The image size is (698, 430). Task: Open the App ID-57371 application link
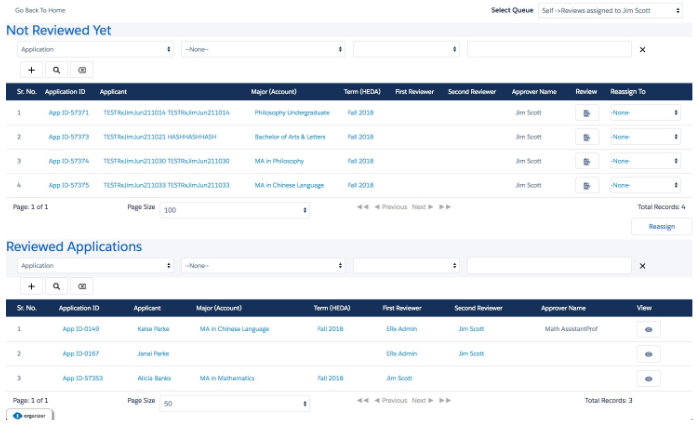point(69,113)
